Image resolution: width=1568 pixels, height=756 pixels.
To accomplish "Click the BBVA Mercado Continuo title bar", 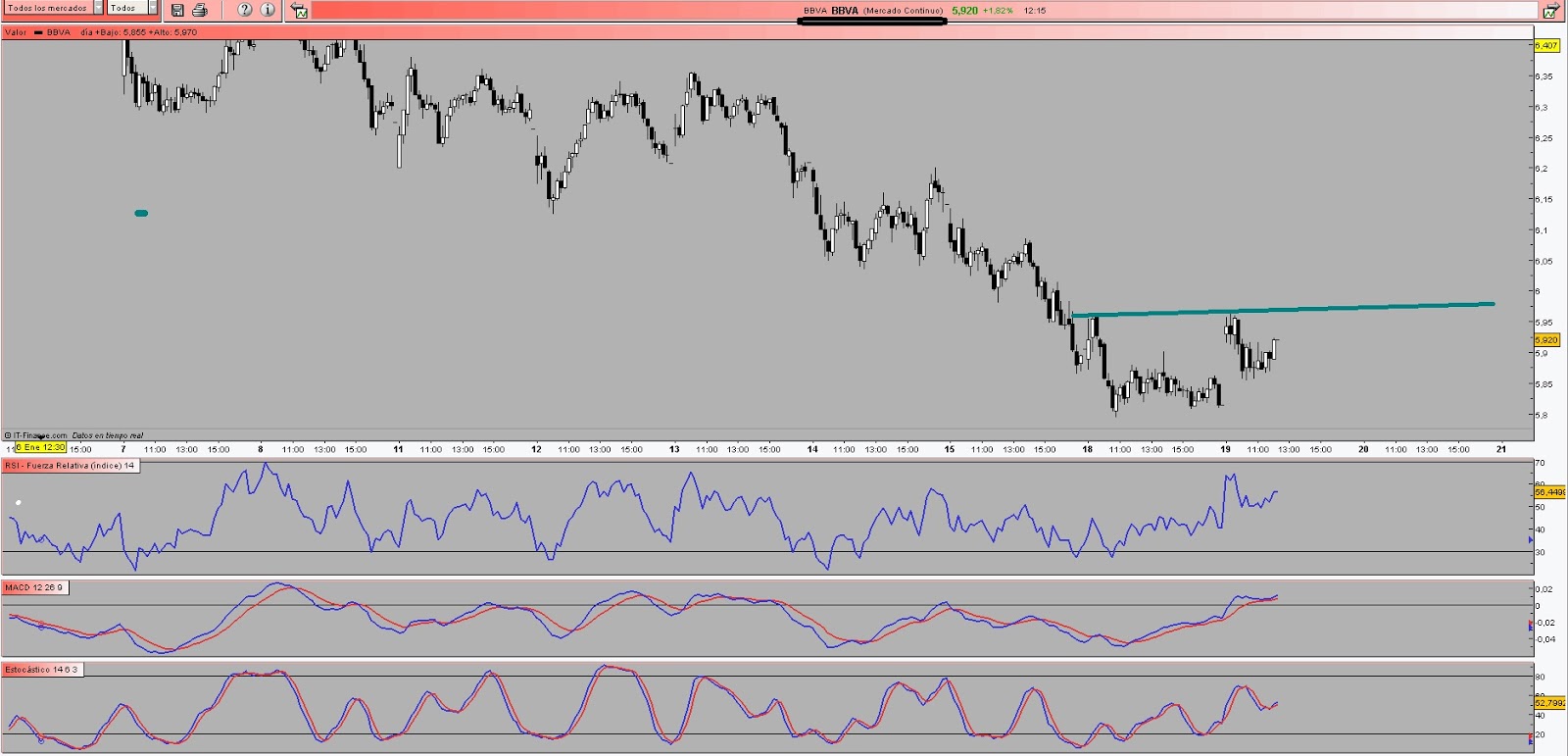I will pyautogui.click(x=924, y=11).
